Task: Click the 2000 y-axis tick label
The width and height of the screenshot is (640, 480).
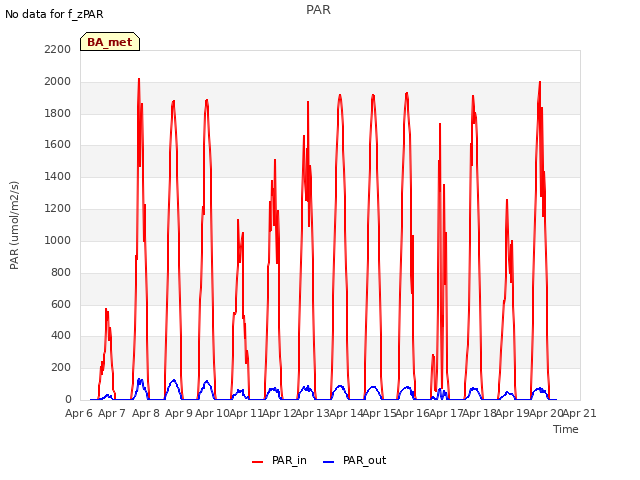Action: 58,81
